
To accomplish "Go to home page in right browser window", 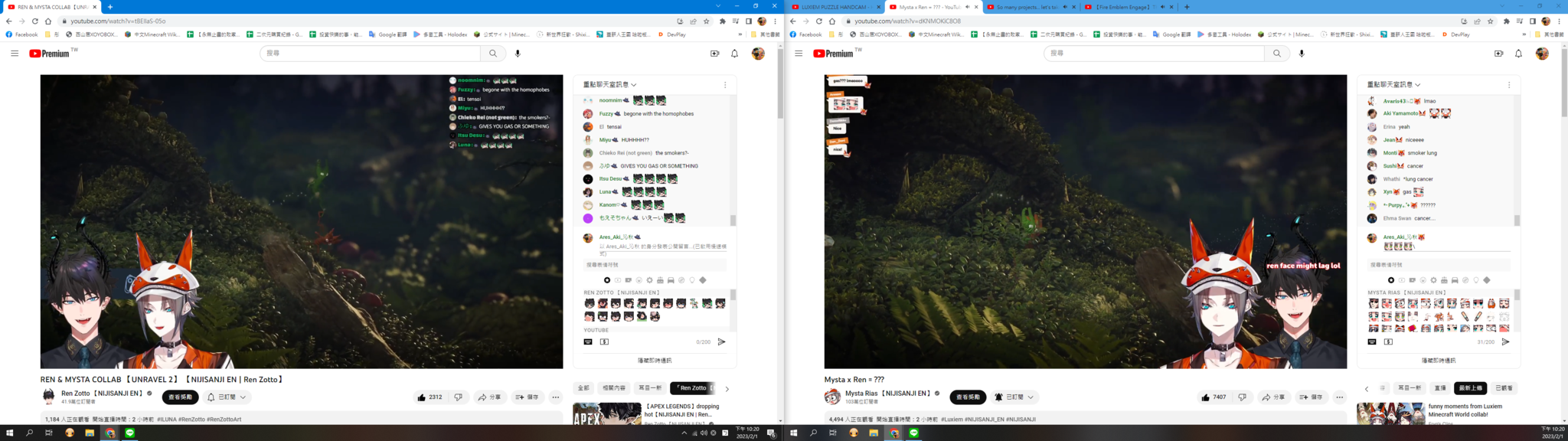I will 832,21.
